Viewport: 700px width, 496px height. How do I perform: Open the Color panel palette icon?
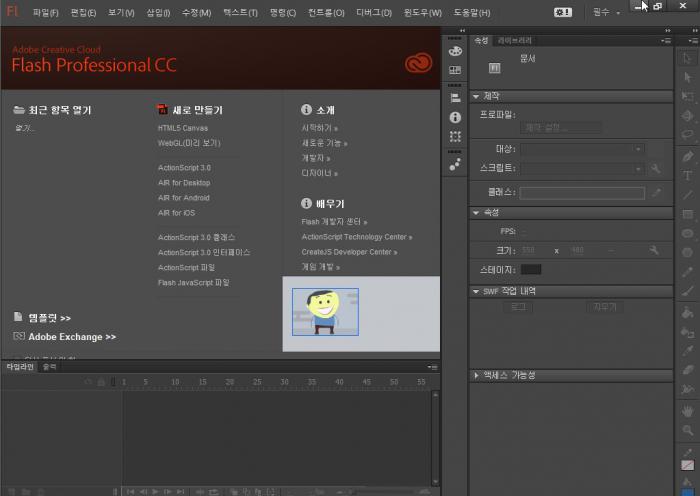455,51
